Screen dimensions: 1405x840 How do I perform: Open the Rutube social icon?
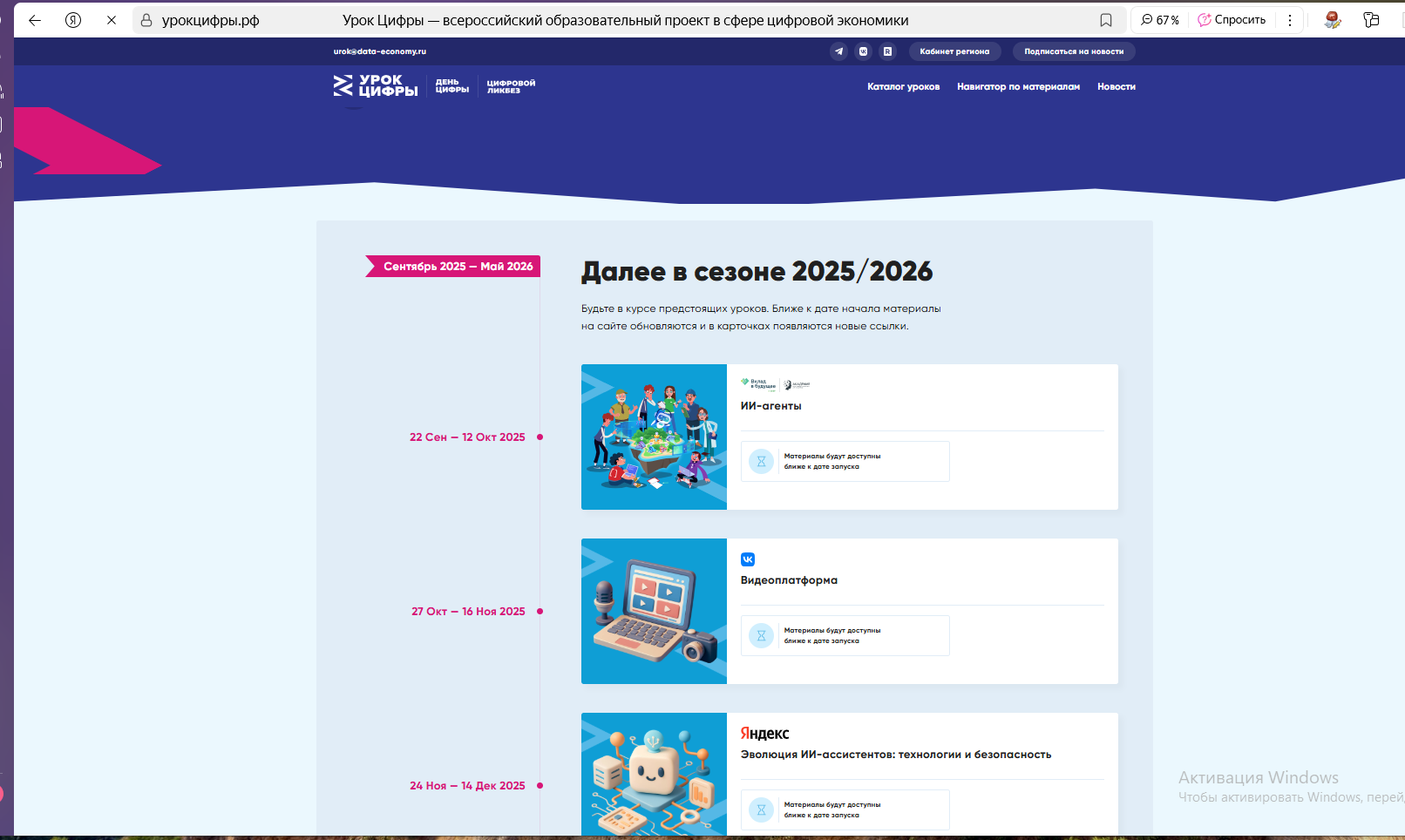tap(887, 51)
